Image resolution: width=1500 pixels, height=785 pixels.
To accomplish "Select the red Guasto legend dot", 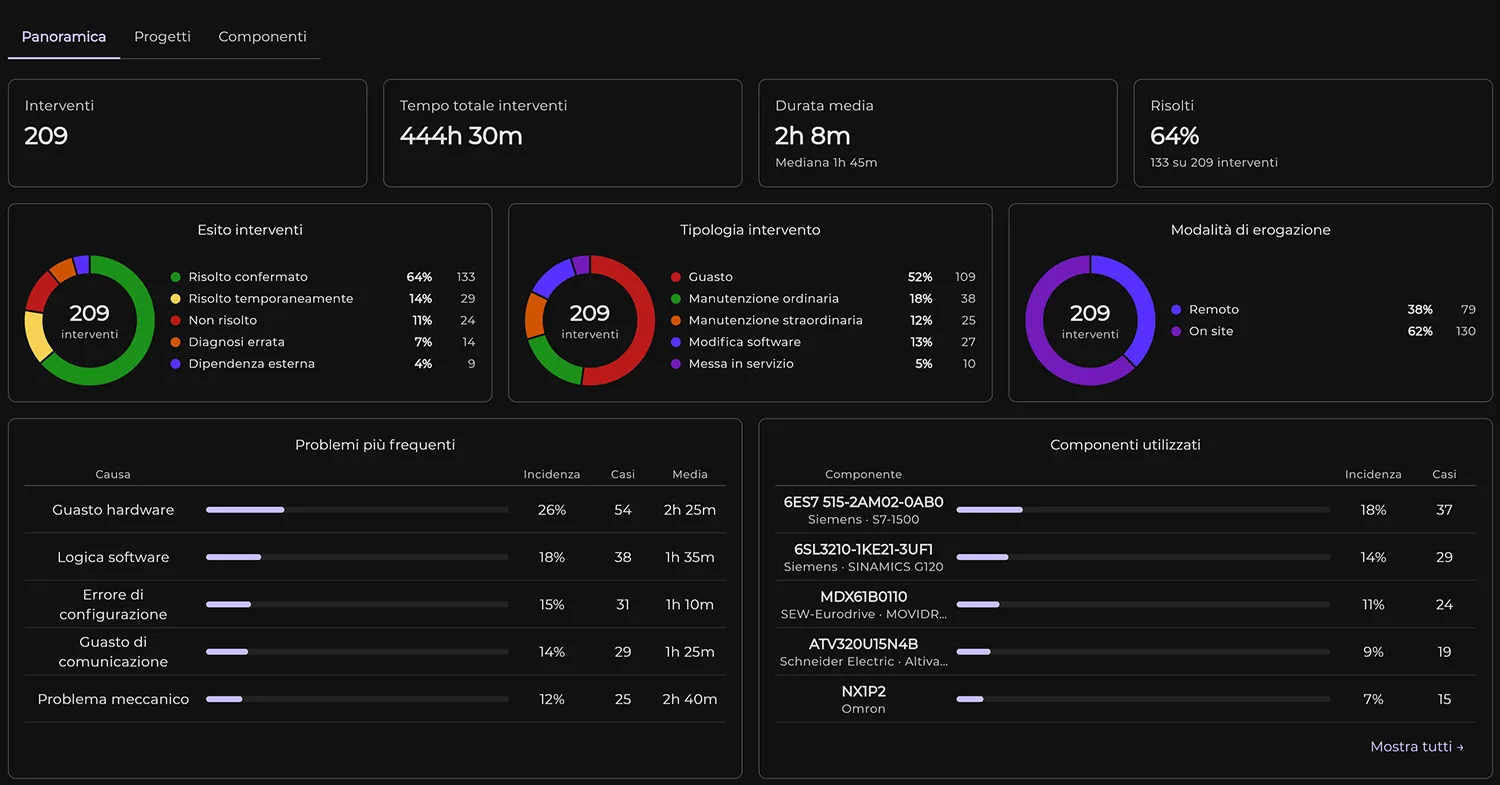I will click(x=676, y=277).
